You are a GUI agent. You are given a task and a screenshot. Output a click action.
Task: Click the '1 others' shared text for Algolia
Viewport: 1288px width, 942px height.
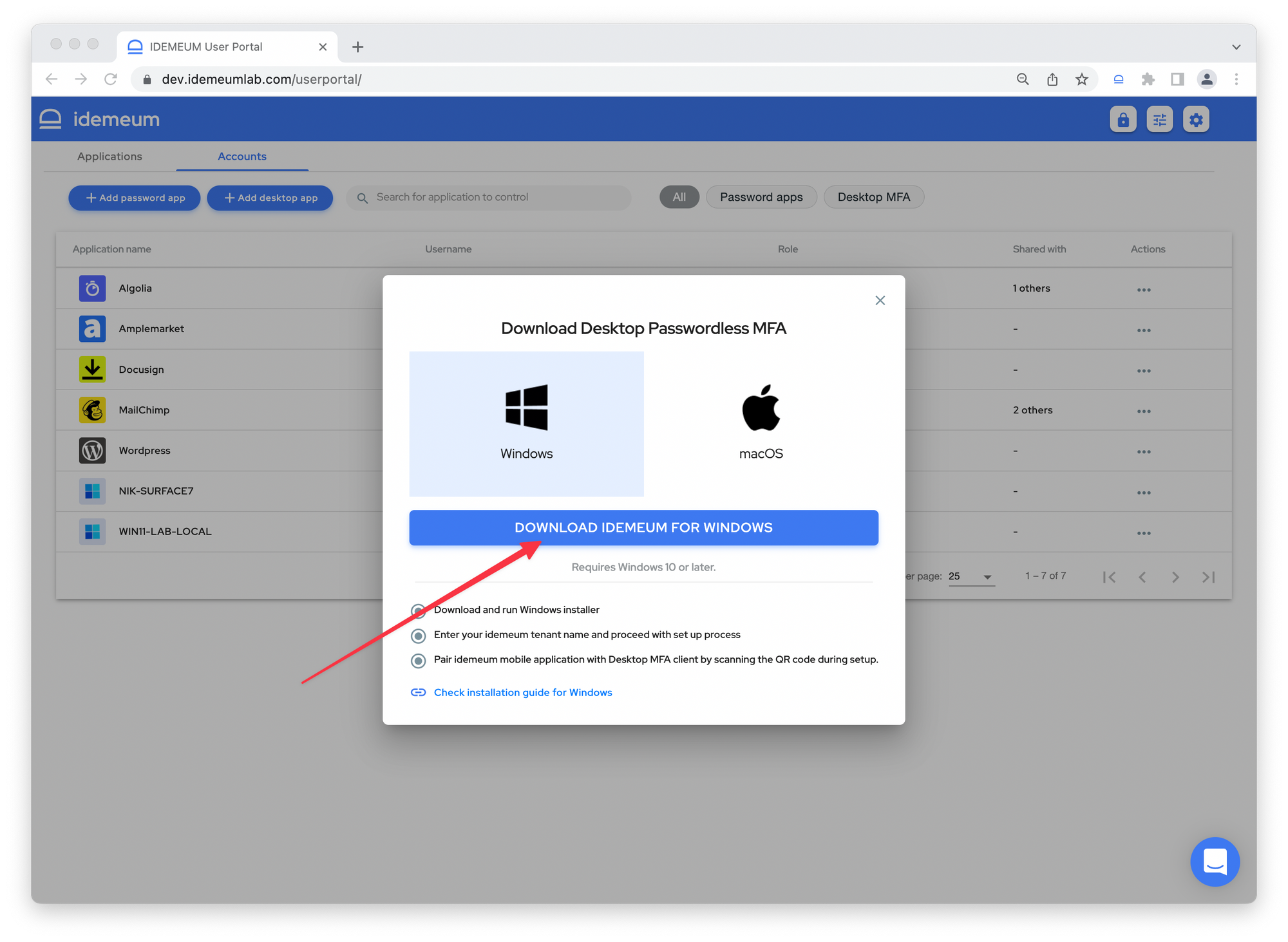[1031, 288]
